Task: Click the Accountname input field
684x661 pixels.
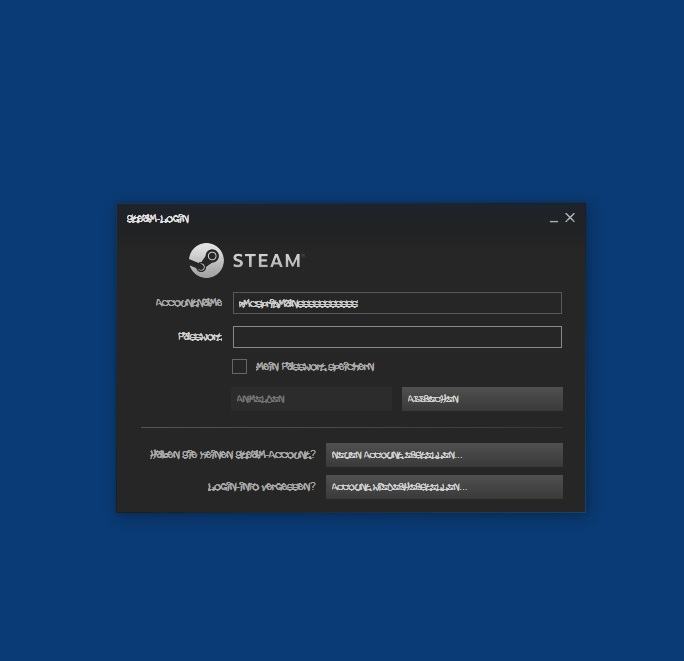Action: (397, 303)
